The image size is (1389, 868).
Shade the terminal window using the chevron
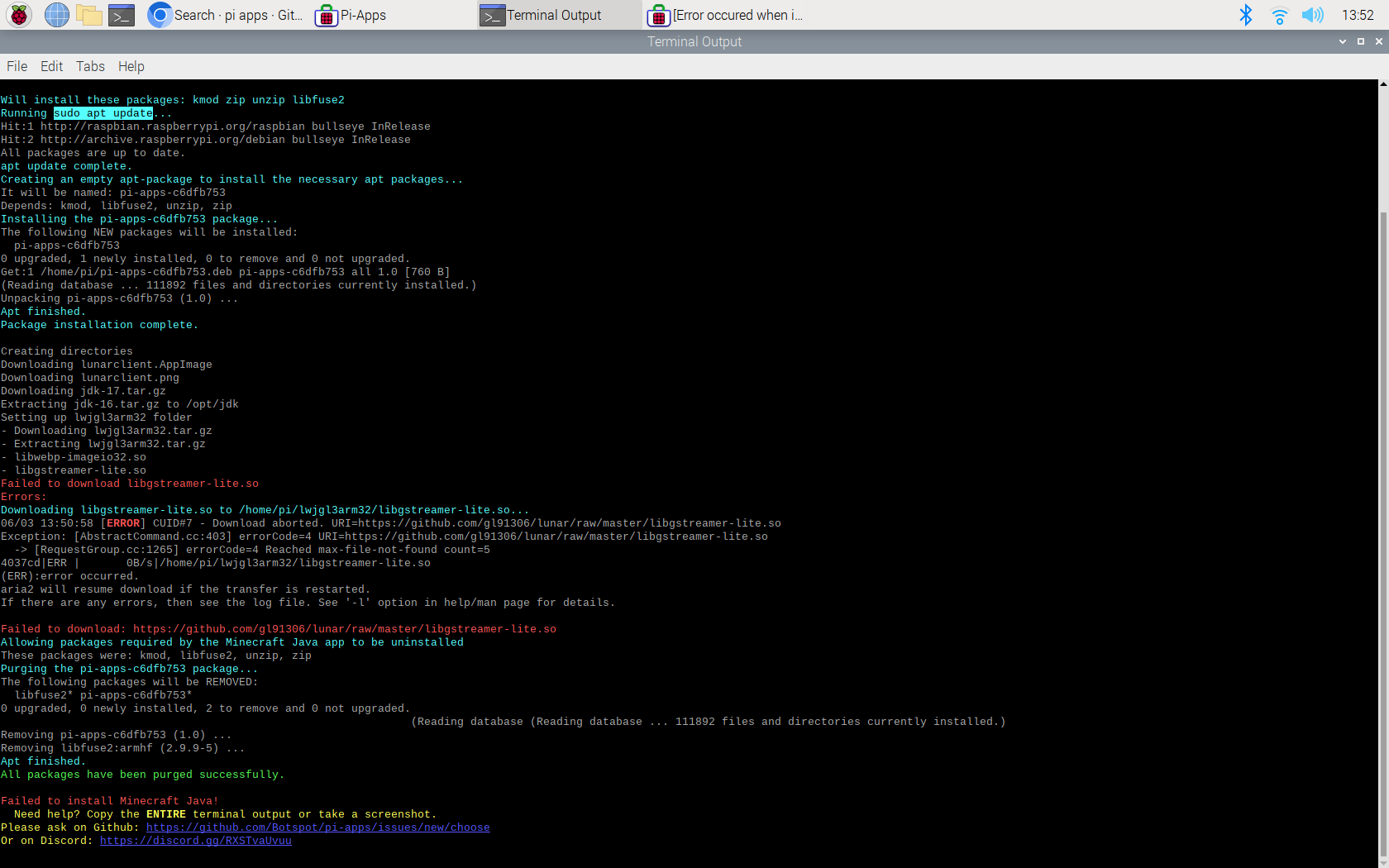[x=1342, y=41]
